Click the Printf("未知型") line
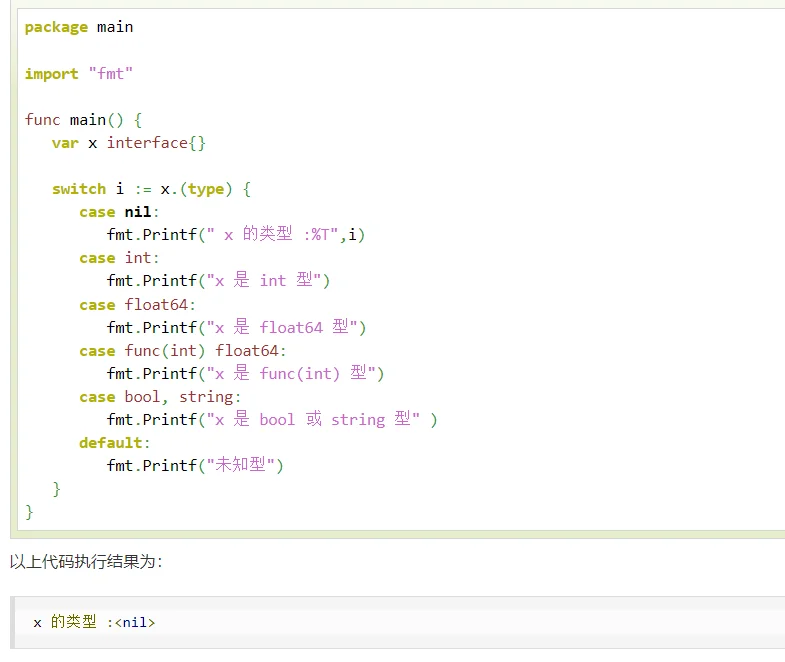Viewport: 785px width, 662px height. 195,465
